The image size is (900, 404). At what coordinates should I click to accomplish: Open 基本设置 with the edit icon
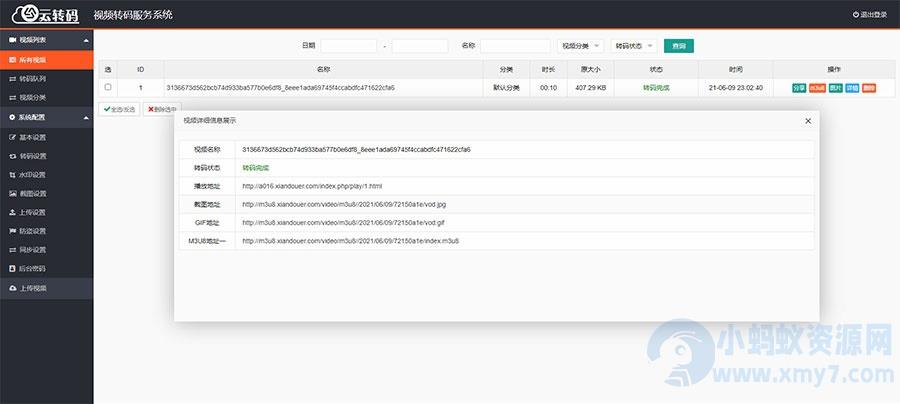46,137
